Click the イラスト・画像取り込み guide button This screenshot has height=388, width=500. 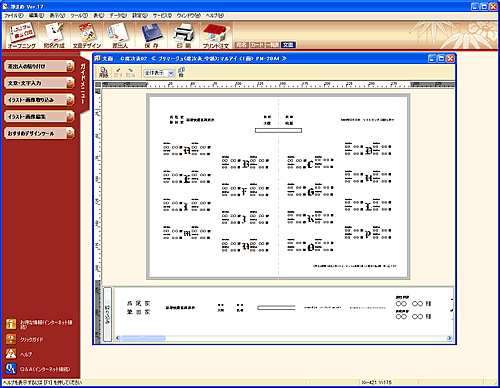coord(39,100)
